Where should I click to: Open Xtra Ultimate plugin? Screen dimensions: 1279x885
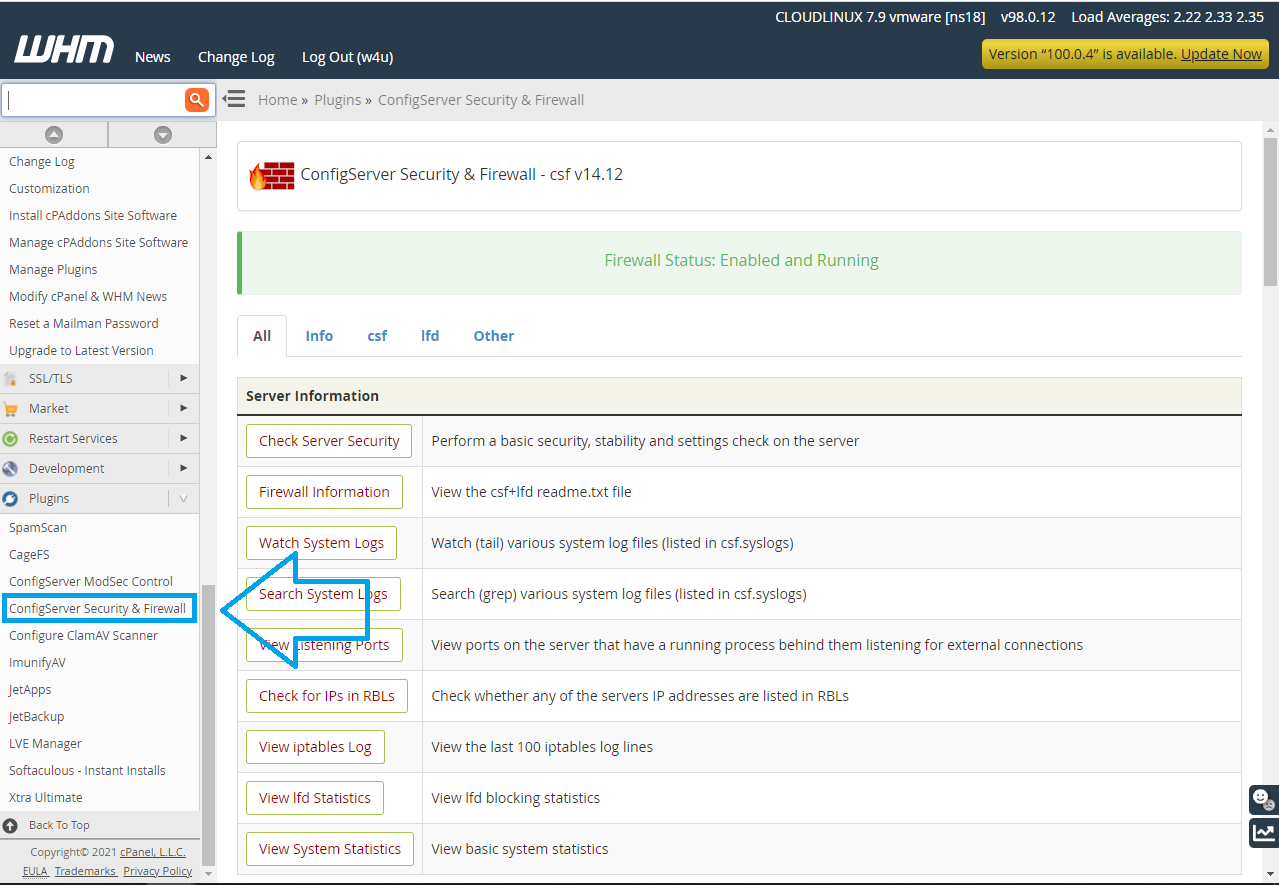46,798
